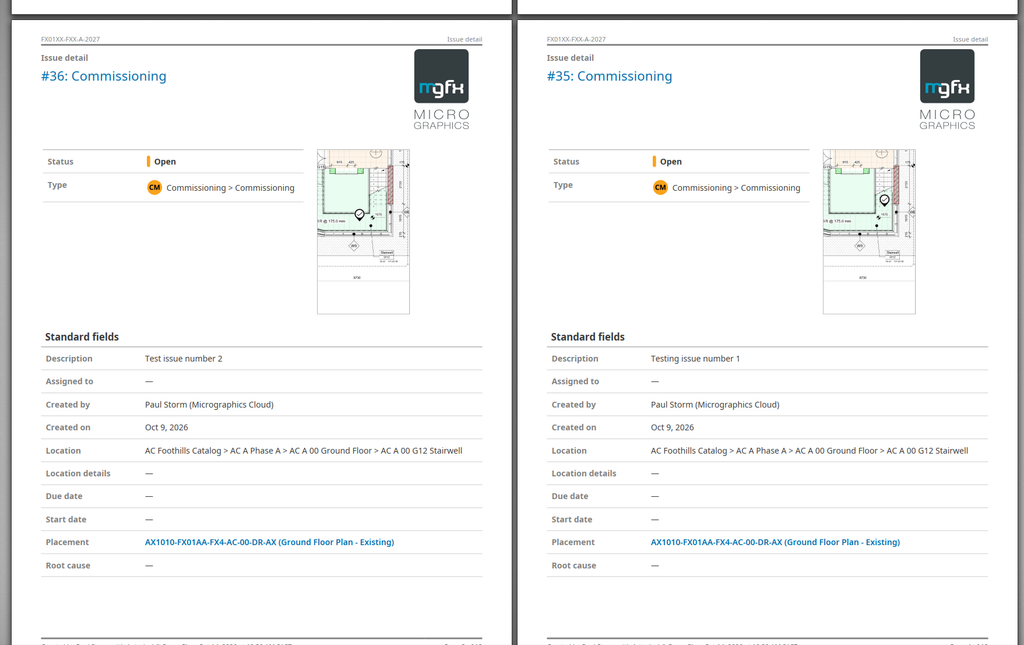Click Placement label on issue #35
This screenshot has height=645, width=1024.
573,543
